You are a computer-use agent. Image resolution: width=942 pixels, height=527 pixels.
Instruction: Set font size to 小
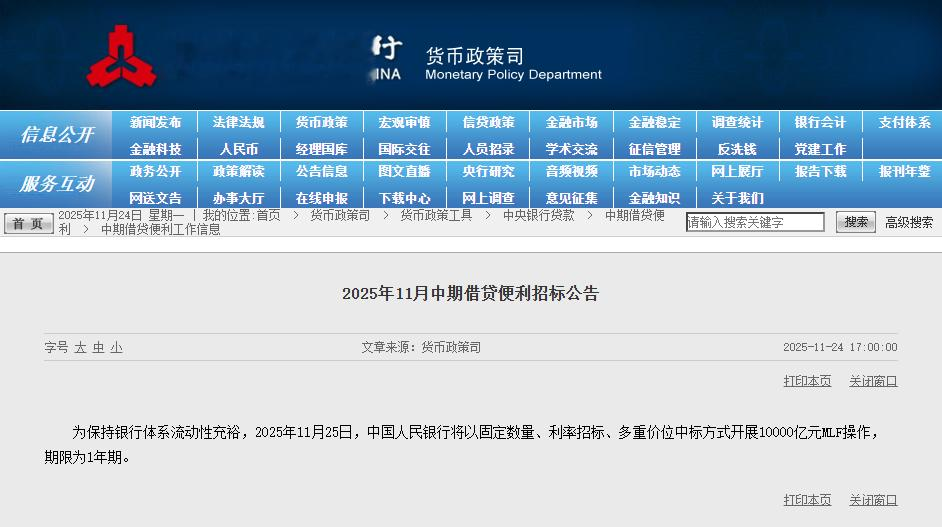pyautogui.click(x=117, y=347)
